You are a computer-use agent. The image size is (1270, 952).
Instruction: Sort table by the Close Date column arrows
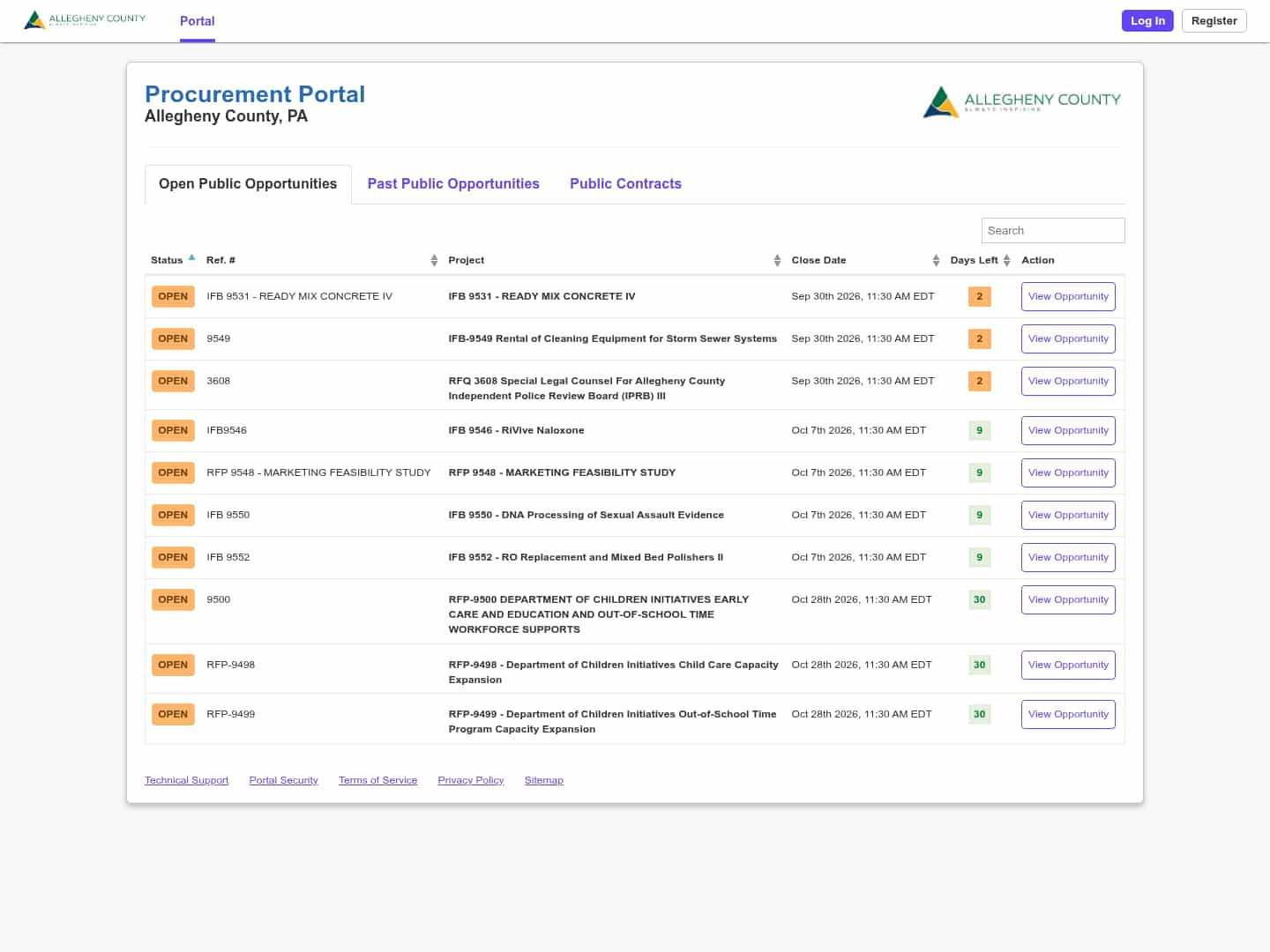[936, 260]
